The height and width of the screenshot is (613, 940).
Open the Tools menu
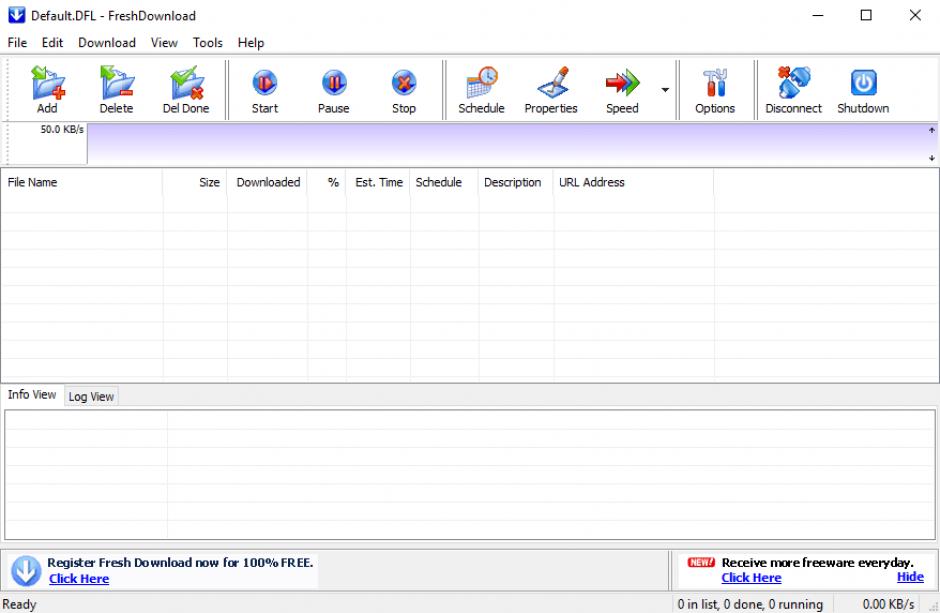point(207,43)
